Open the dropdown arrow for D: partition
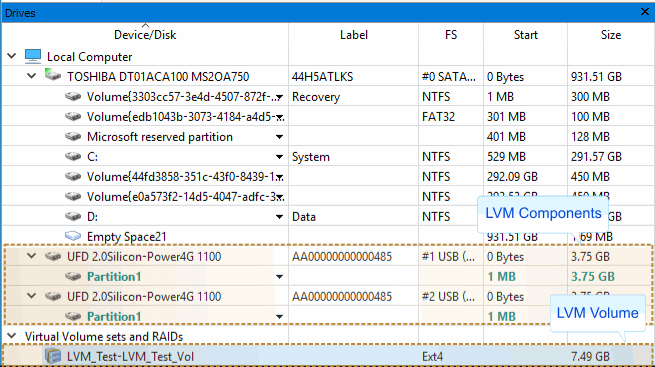655x367 pixels. 279,217
